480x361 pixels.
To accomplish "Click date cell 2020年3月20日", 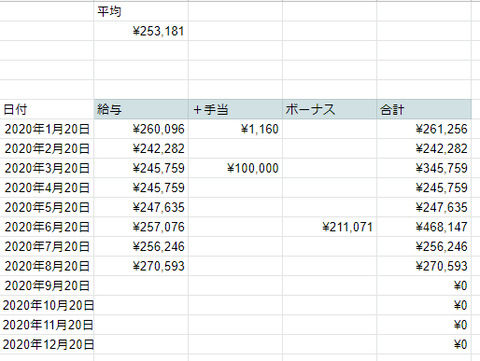I will (x=47, y=168).
